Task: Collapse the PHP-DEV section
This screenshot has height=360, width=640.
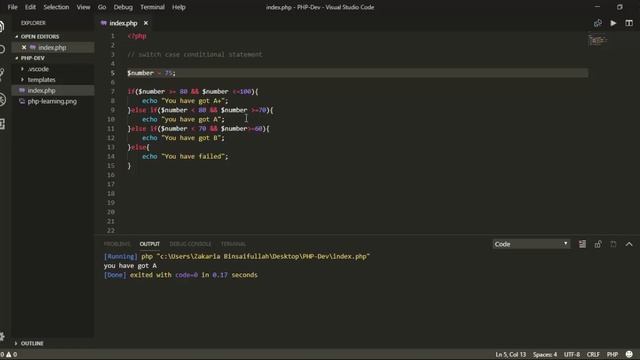Action: coord(32,58)
